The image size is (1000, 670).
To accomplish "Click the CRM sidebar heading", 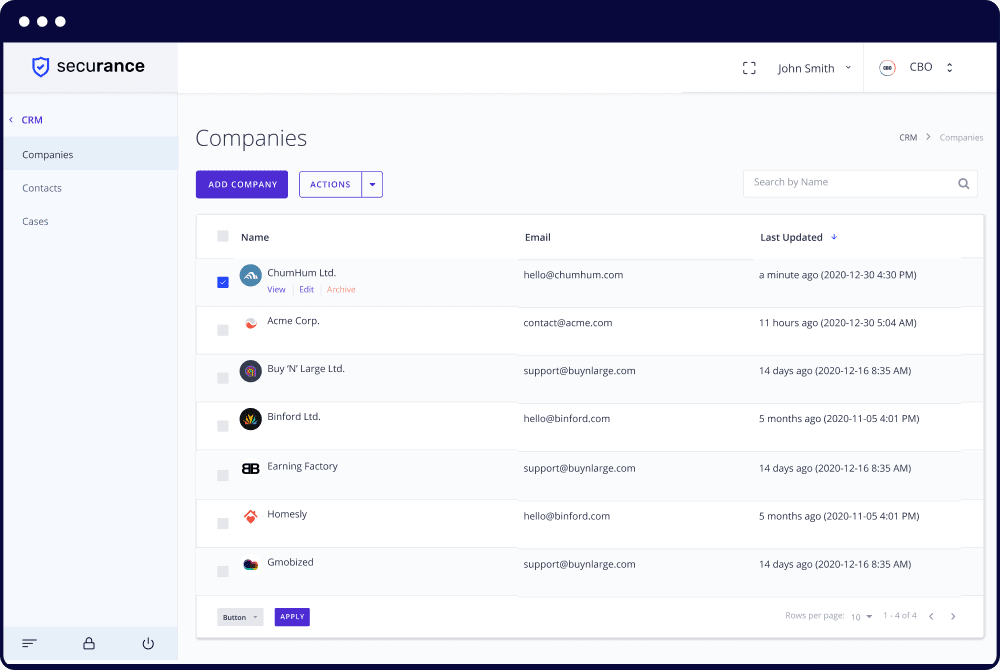I will click(32, 120).
